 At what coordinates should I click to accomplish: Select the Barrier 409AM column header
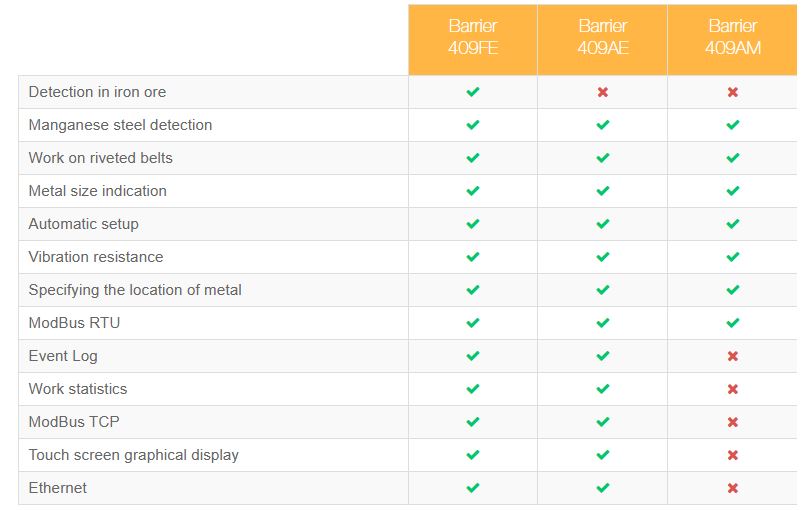pos(733,39)
